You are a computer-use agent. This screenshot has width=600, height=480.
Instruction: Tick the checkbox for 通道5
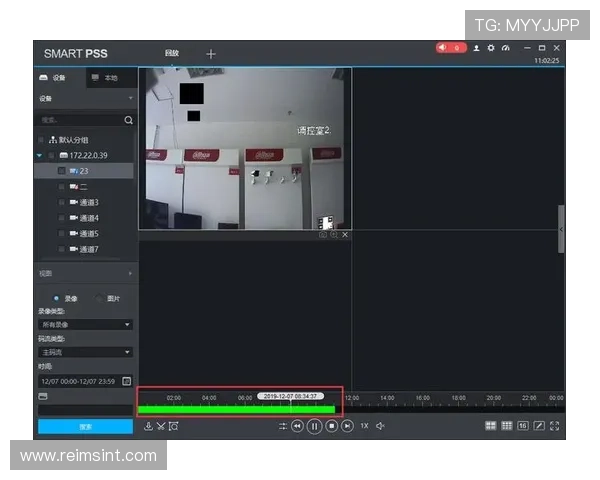coord(61,233)
